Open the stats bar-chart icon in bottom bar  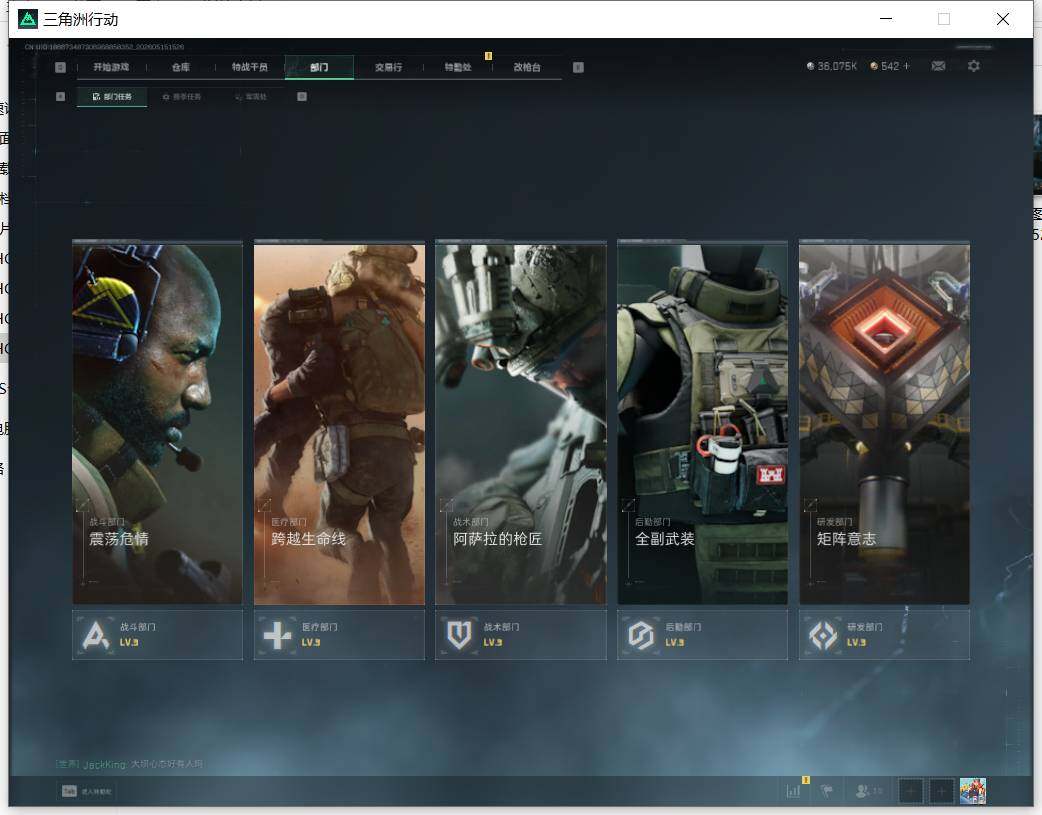tap(793, 791)
